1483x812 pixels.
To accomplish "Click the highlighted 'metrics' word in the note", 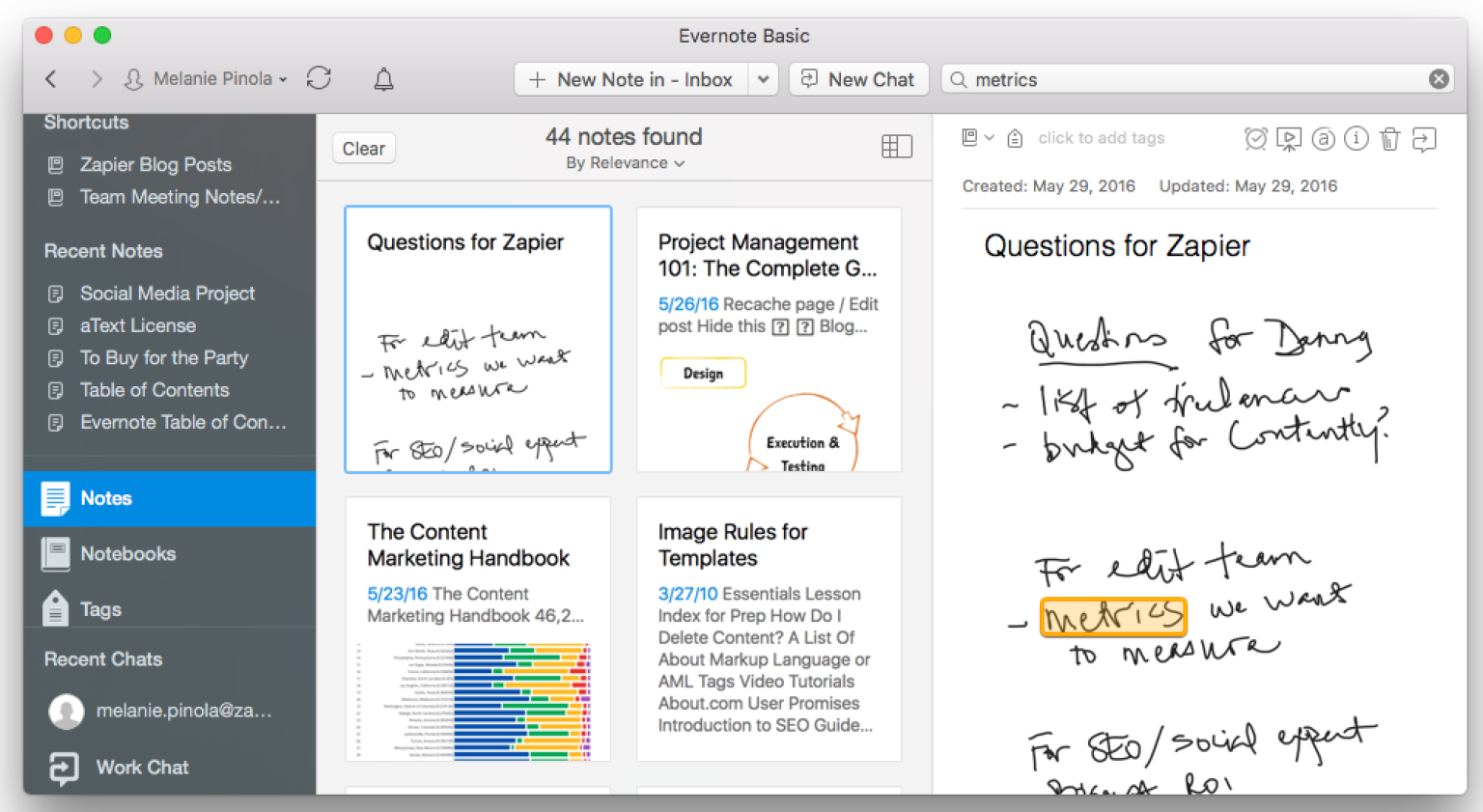I will [x=1112, y=617].
